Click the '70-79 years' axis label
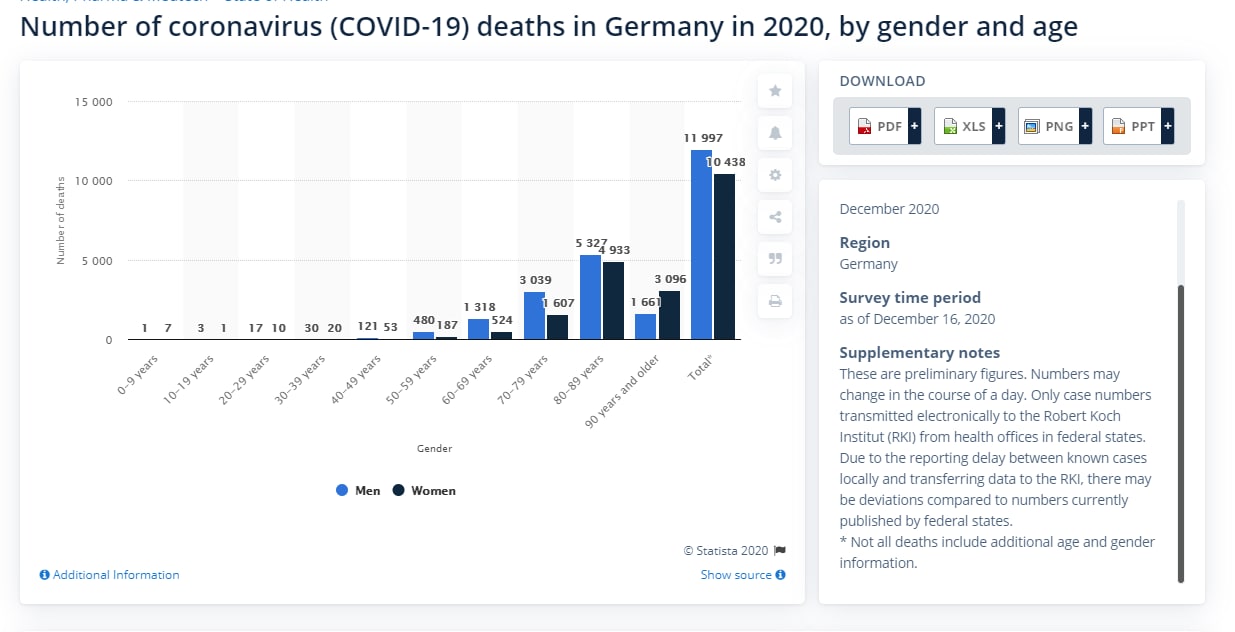1235x632 pixels. [x=523, y=378]
